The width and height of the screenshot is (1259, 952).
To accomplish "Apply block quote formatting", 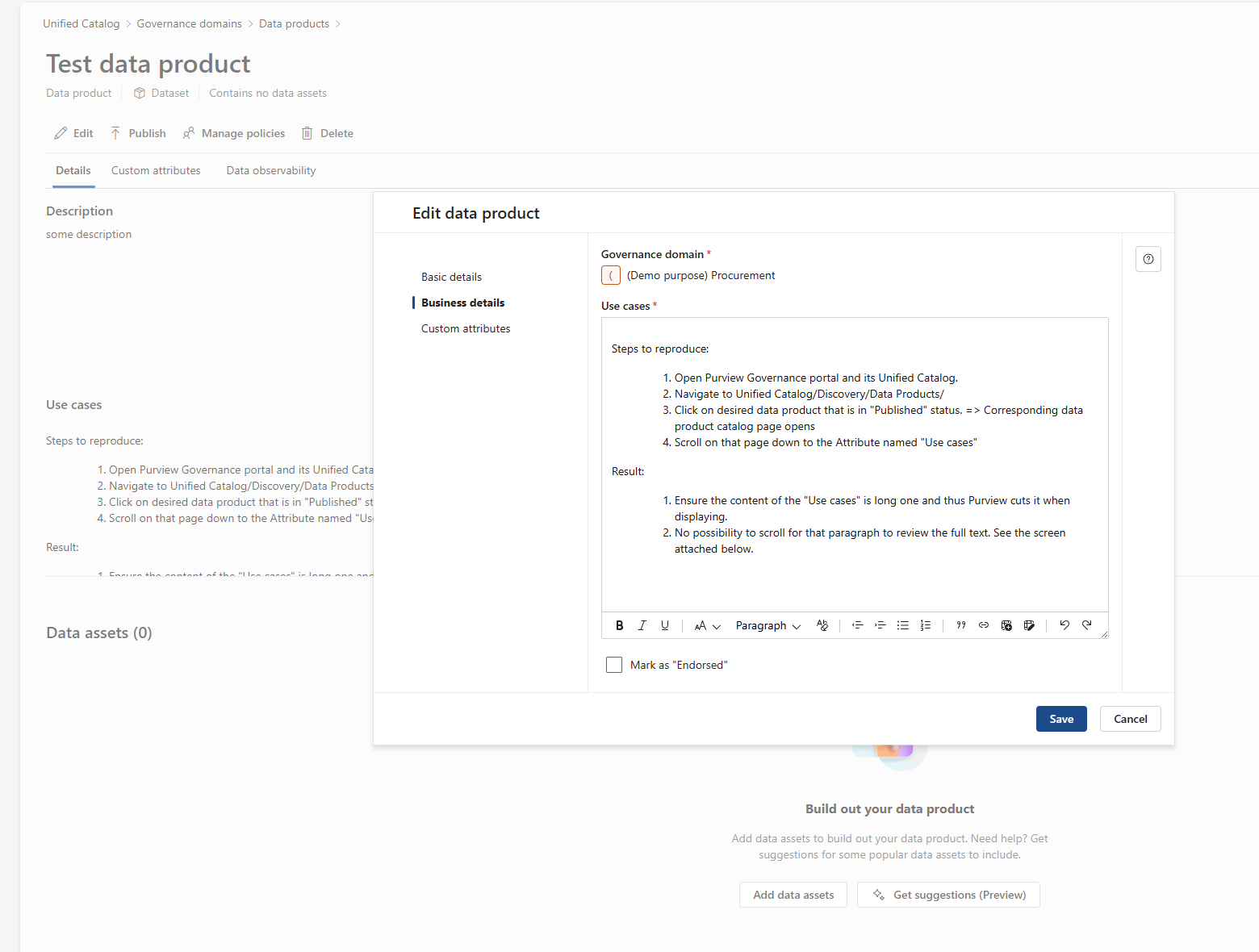I will click(x=961, y=625).
